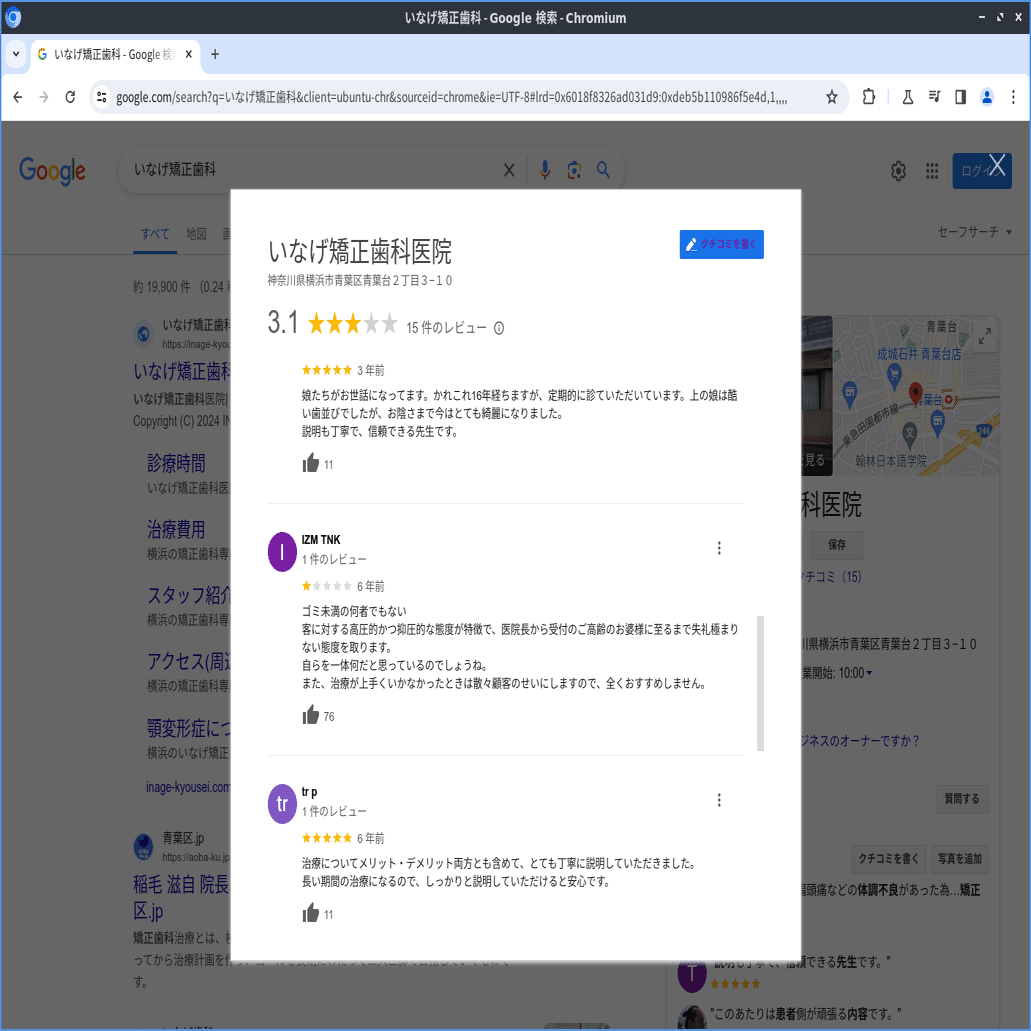Click the browser forward arrow
The image size is (1031, 1031).
[43, 97]
